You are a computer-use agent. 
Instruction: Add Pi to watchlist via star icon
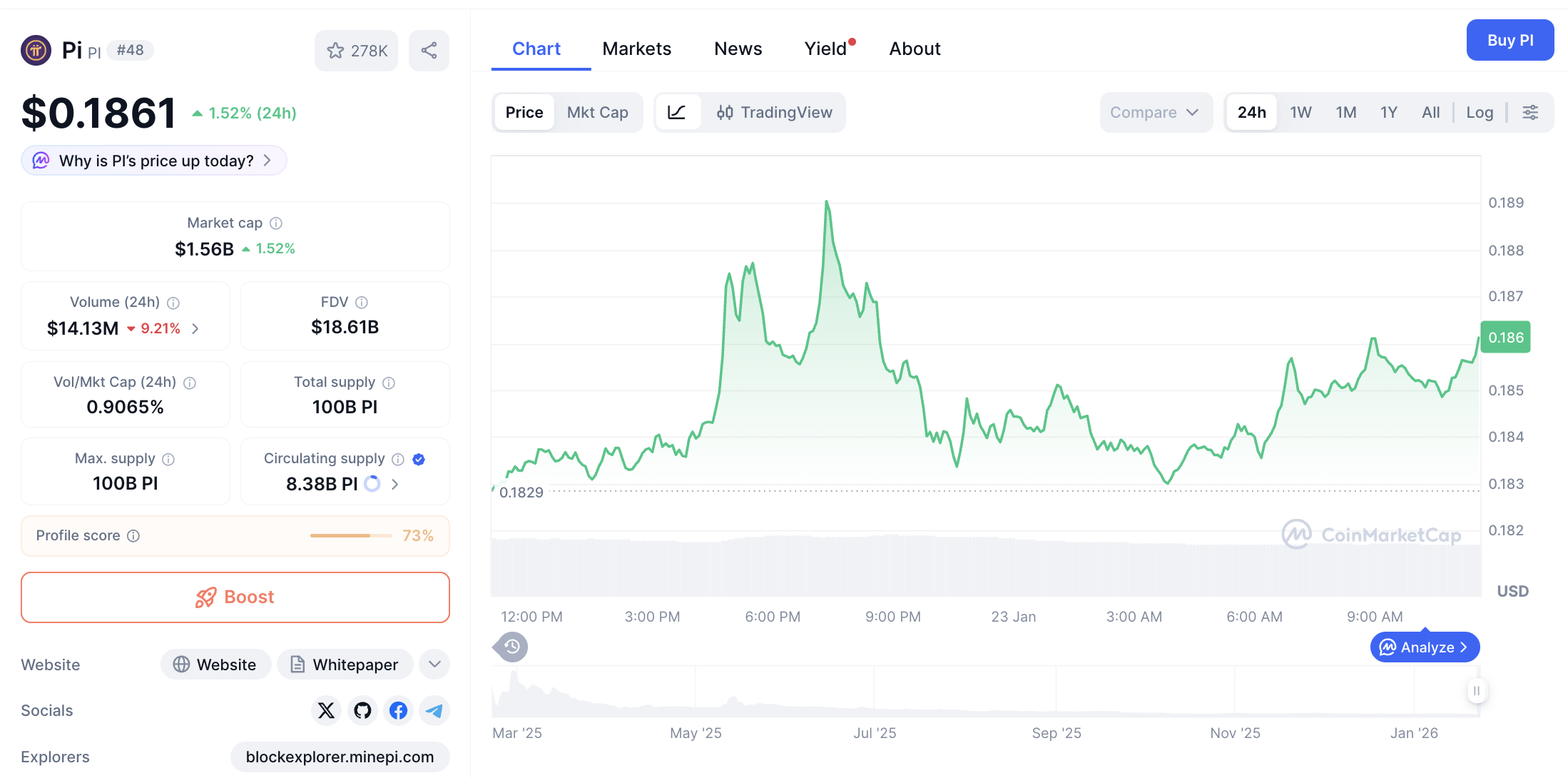(336, 50)
